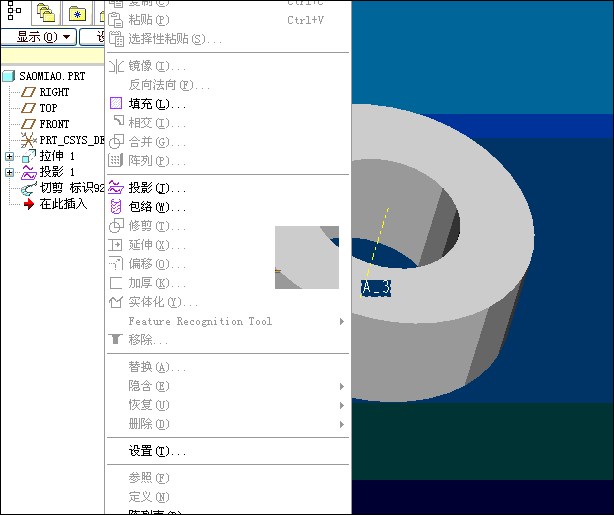Click the red insert-here arrow
Viewport: 614px width, 515px height.
tap(29, 204)
